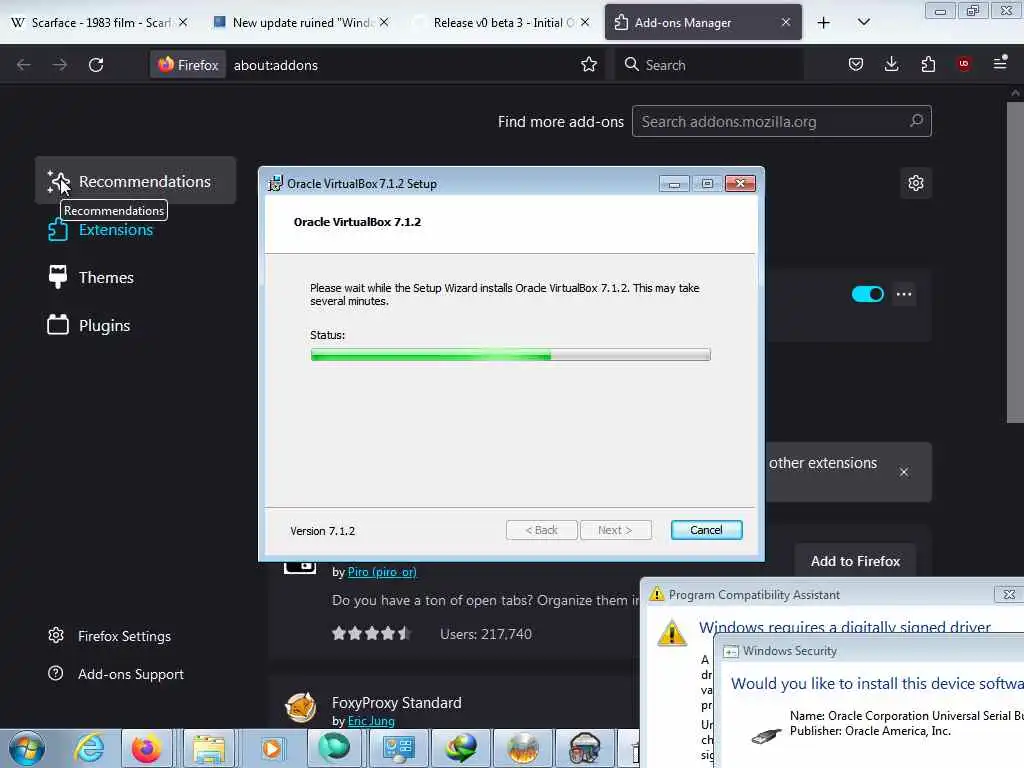Screen dimensions: 1024x768
Task: Open Windows Media Player from taskbar
Action: click(271, 748)
